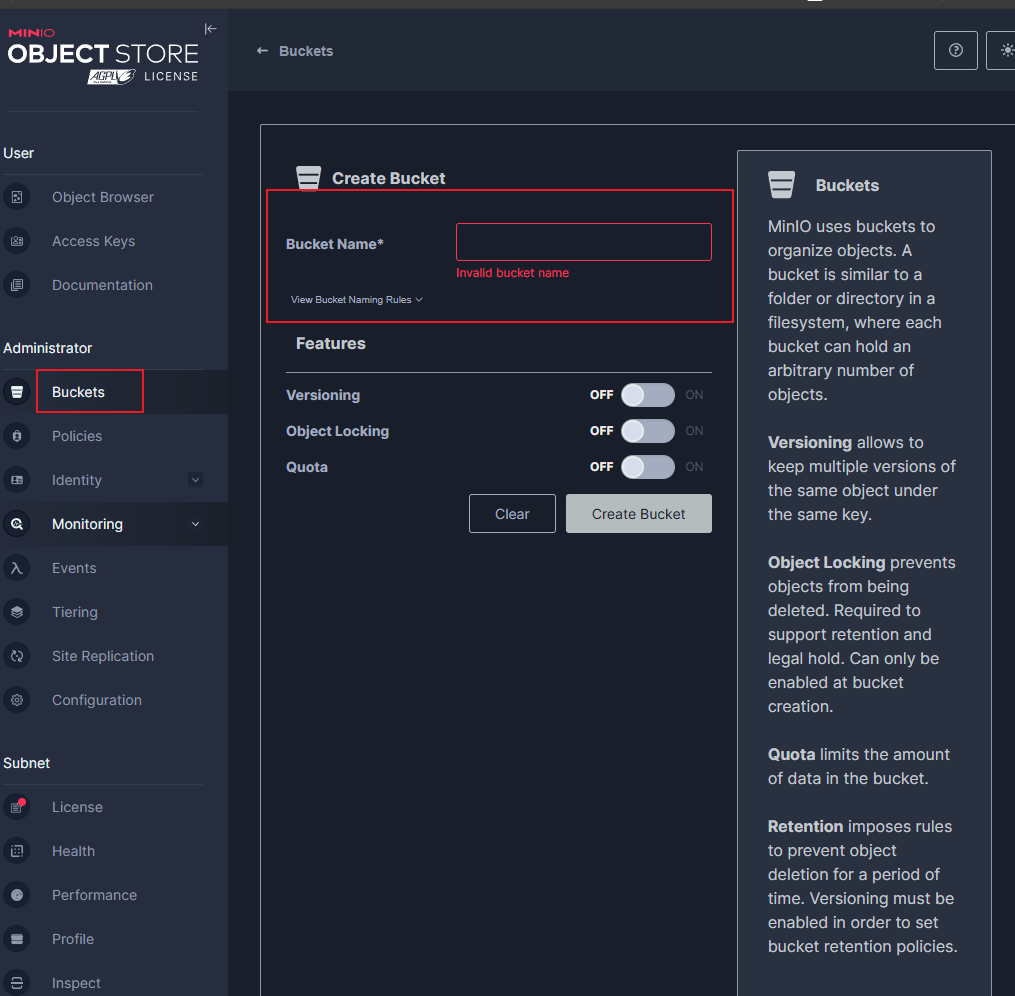Click the 'Invalid bucket name' error text

tap(512, 273)
